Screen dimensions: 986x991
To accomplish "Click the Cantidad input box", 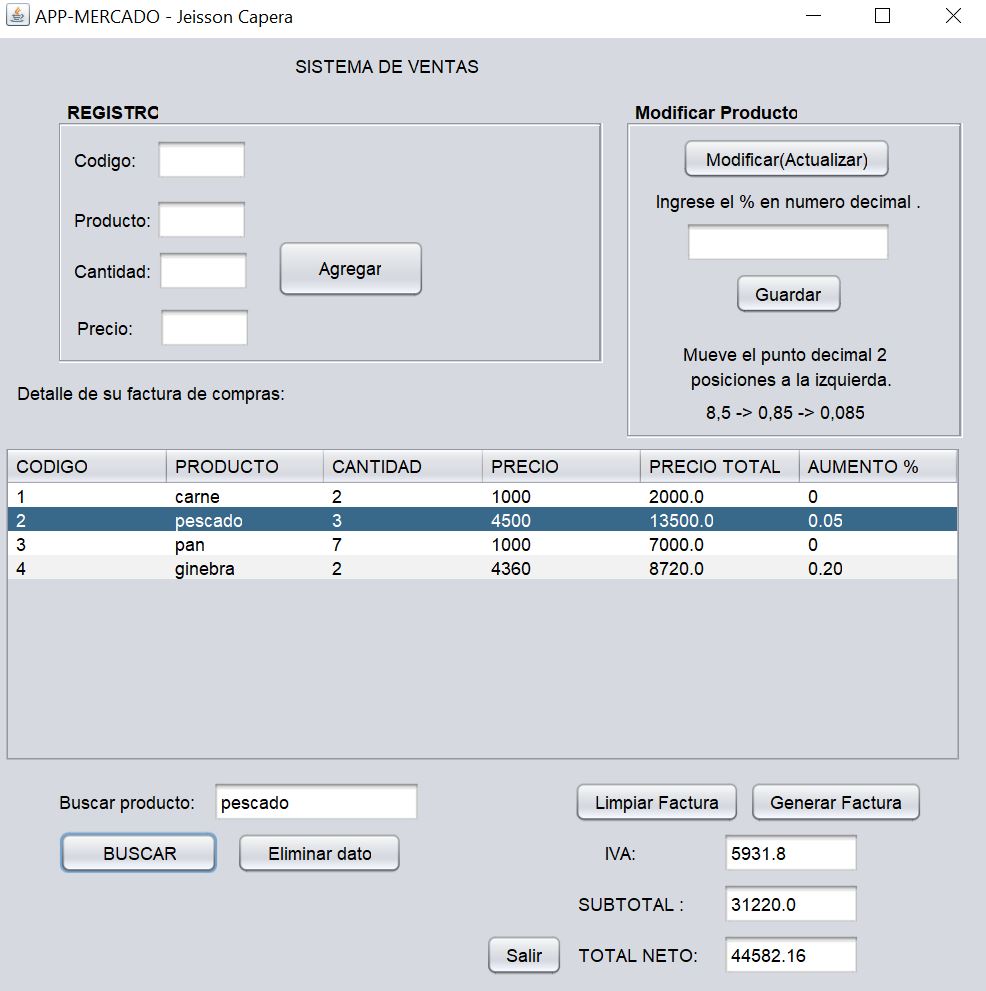I will point(202,270).
